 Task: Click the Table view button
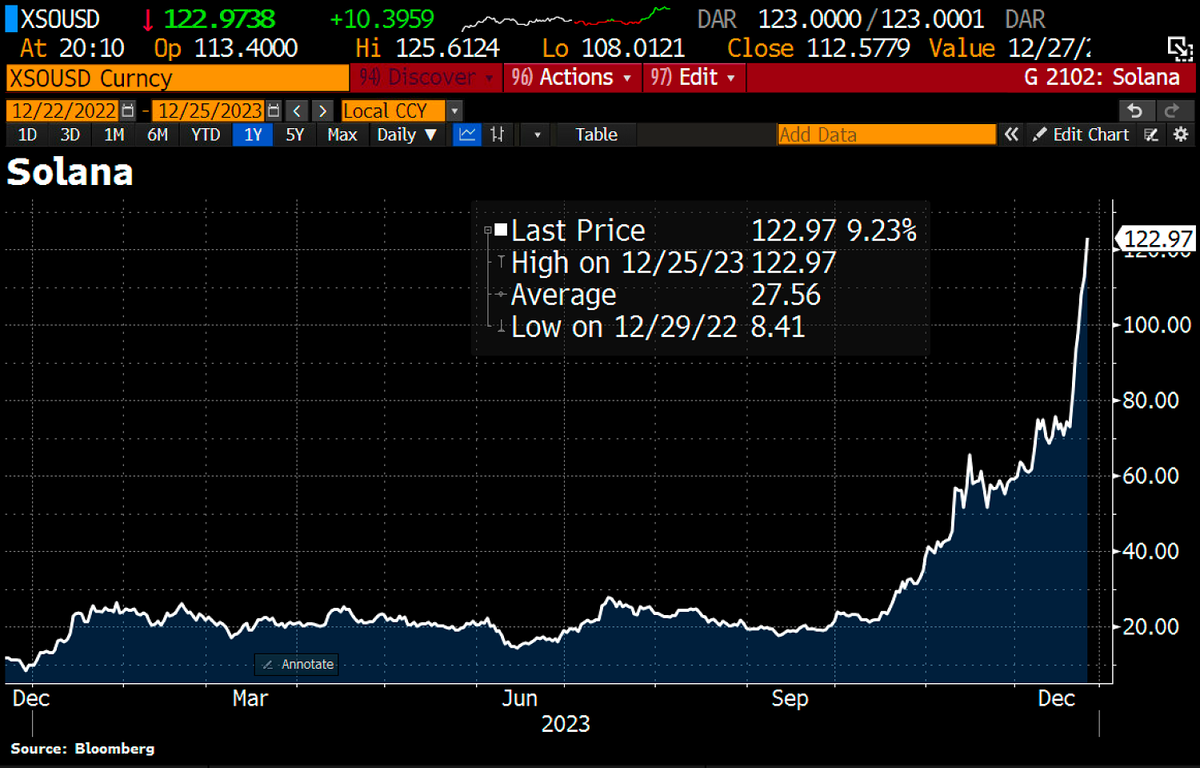tap(596, 135)
